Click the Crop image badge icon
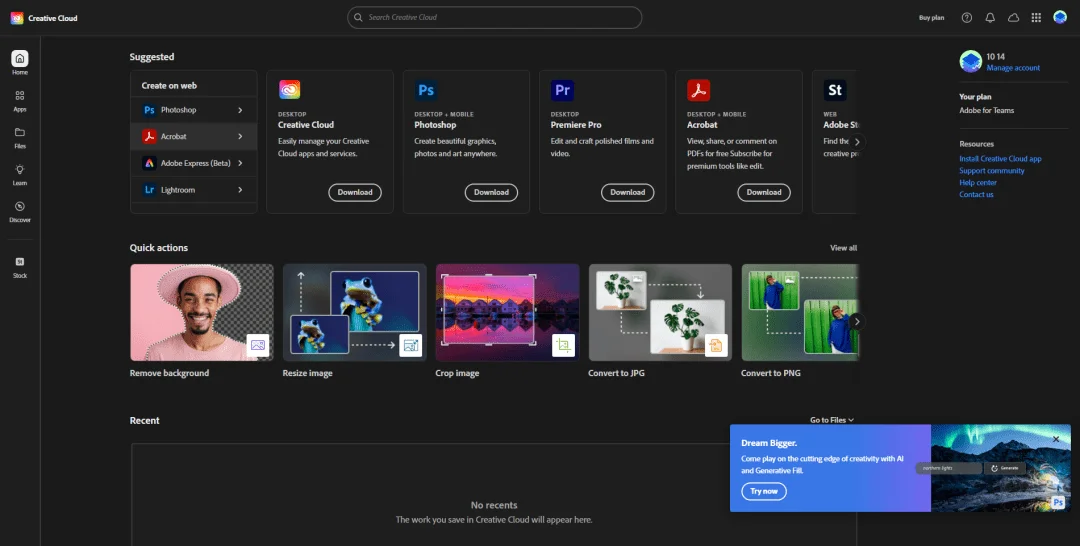 (x=563, y=345)
